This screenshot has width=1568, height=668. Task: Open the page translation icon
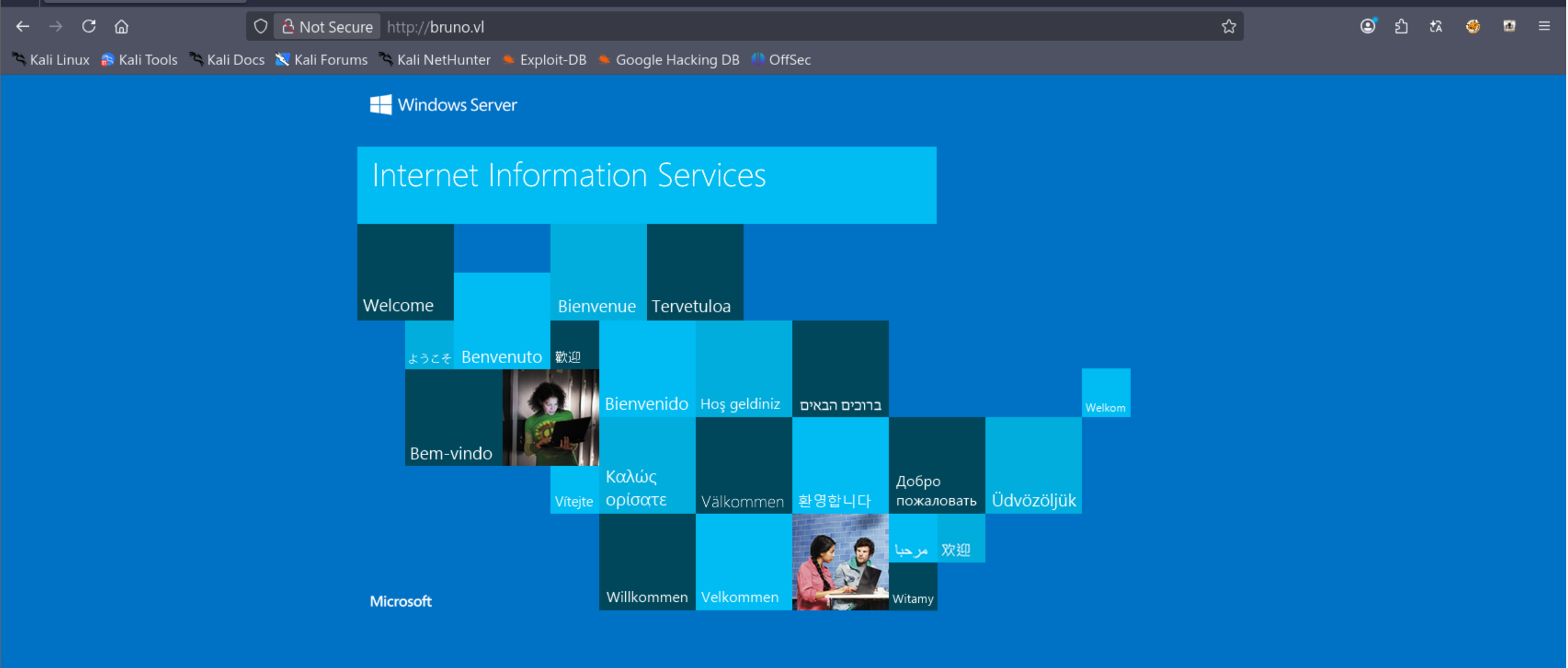1436,26
